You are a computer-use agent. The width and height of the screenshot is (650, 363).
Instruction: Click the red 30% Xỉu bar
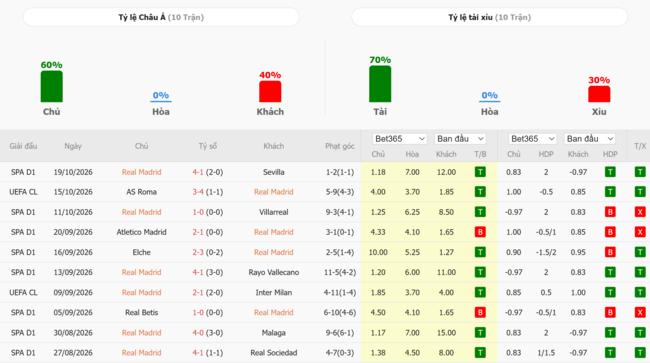coord(599,94)
